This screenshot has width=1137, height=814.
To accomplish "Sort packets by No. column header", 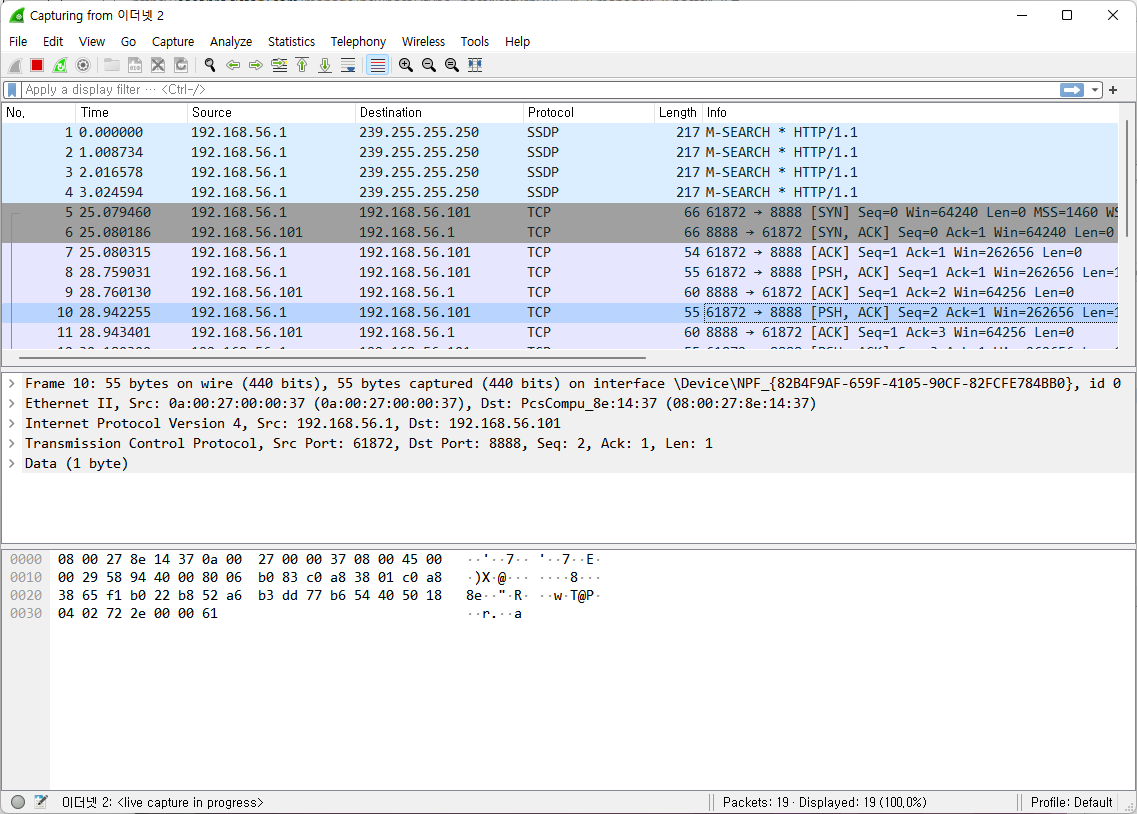I will point(39,112).
